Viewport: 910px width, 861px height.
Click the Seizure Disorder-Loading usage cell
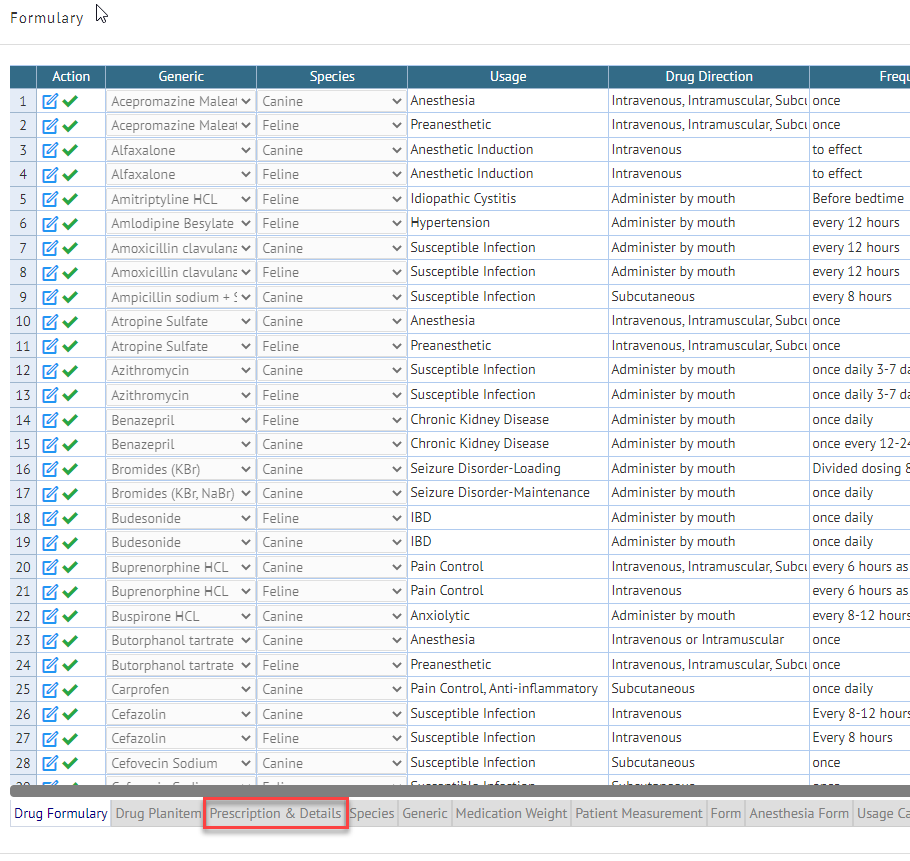pyautogui.click(x=508, y=469)
